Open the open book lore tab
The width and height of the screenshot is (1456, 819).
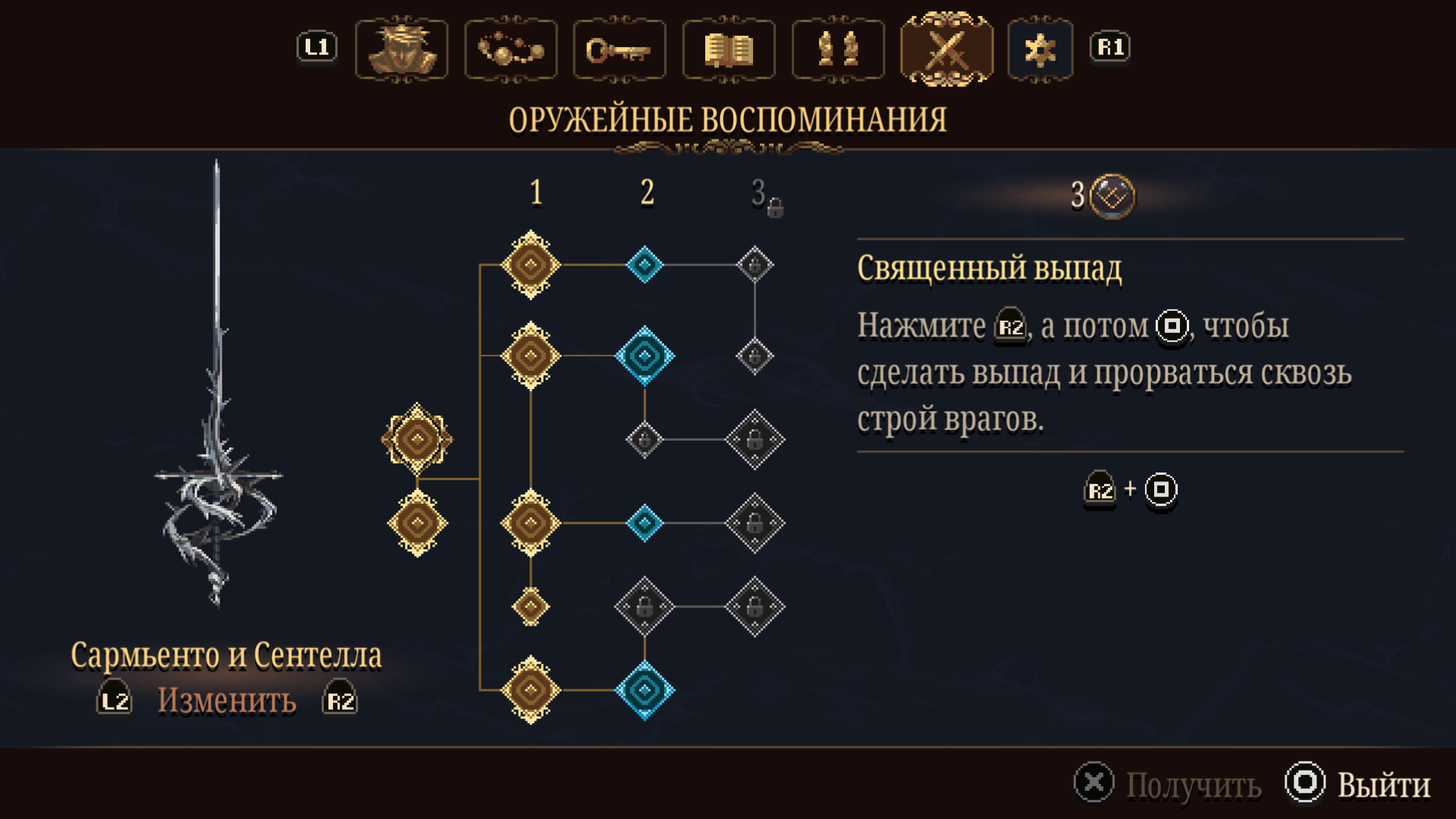(729, 49)
